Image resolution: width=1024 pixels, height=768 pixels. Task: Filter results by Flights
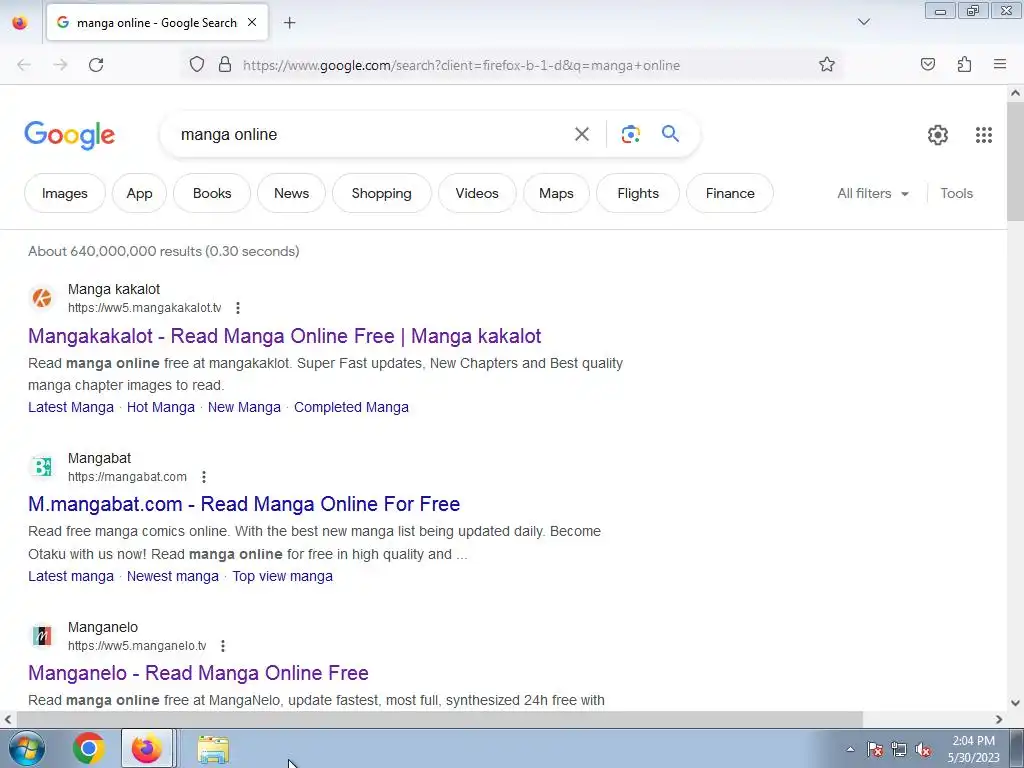pos(638,193)
